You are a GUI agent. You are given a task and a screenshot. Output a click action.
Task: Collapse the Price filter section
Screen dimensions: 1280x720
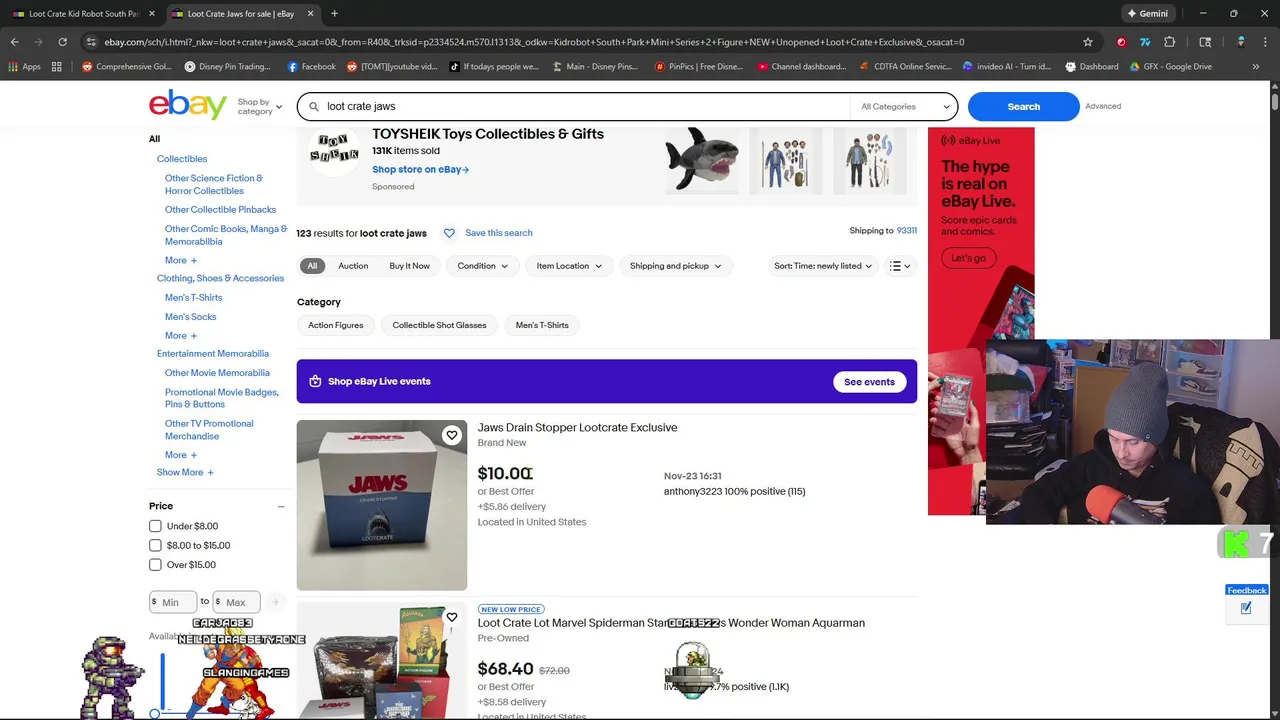click(281, 506)
